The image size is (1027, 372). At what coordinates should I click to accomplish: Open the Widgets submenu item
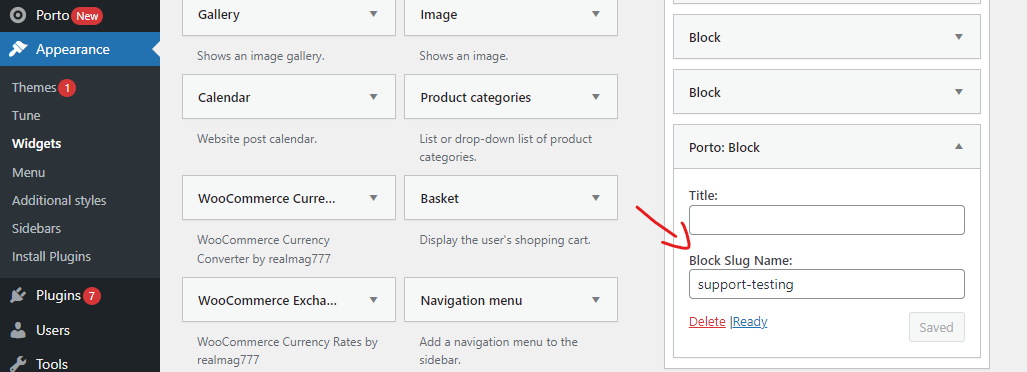(x=37, y=143)
